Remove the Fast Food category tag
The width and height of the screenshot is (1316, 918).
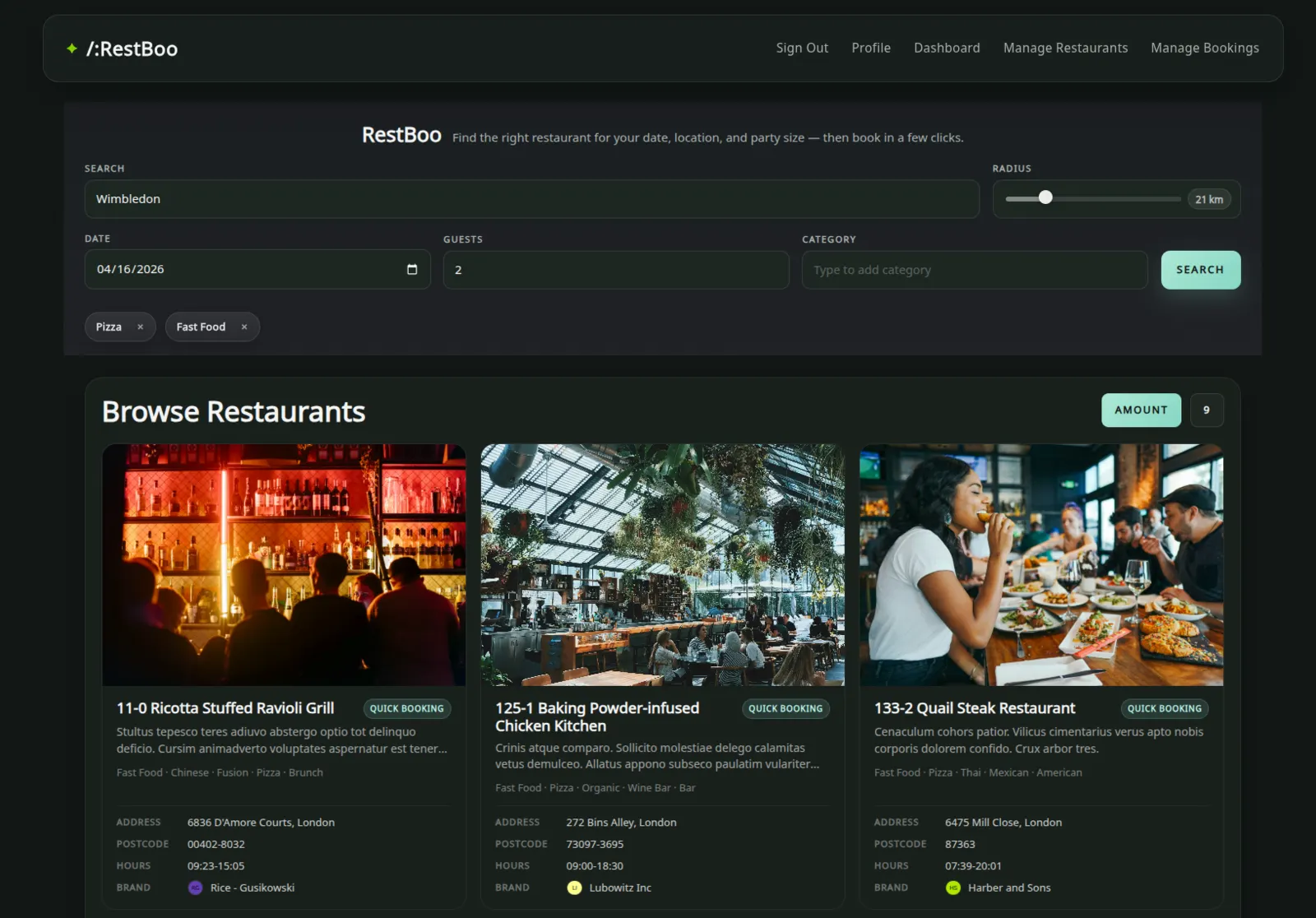click(x=244, y=327)
